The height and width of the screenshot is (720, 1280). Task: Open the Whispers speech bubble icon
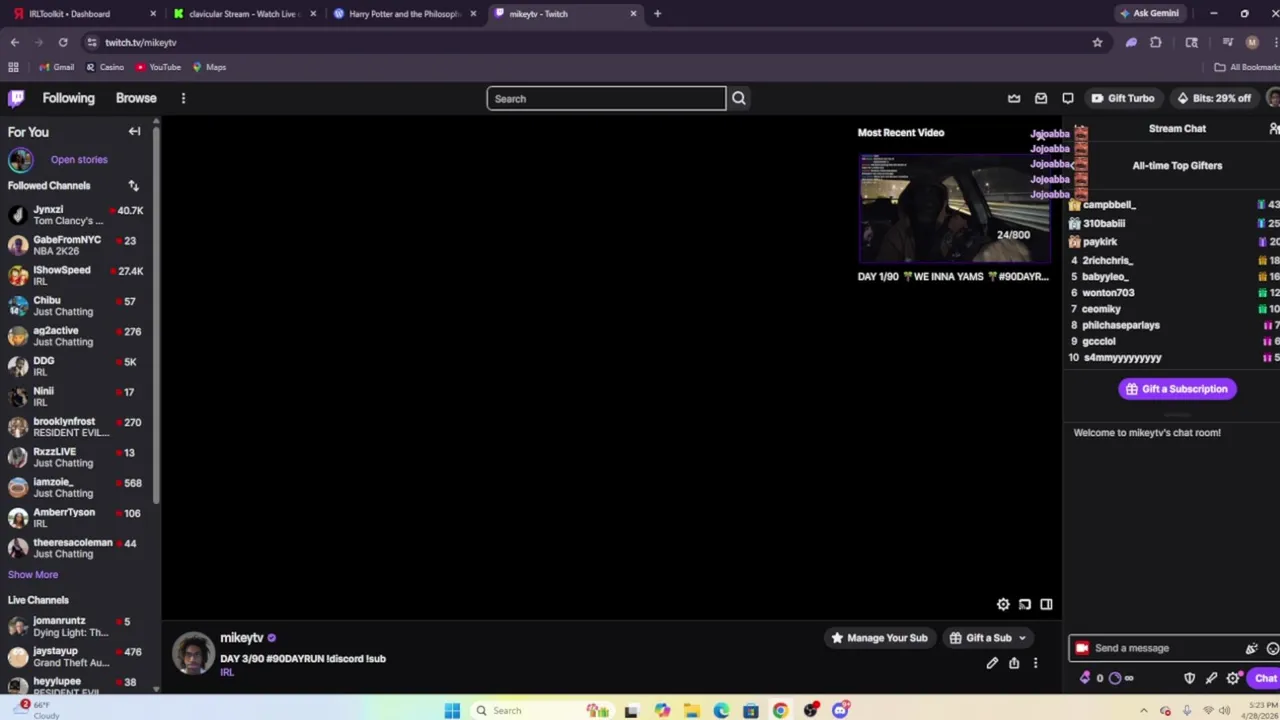[1068, 98]
